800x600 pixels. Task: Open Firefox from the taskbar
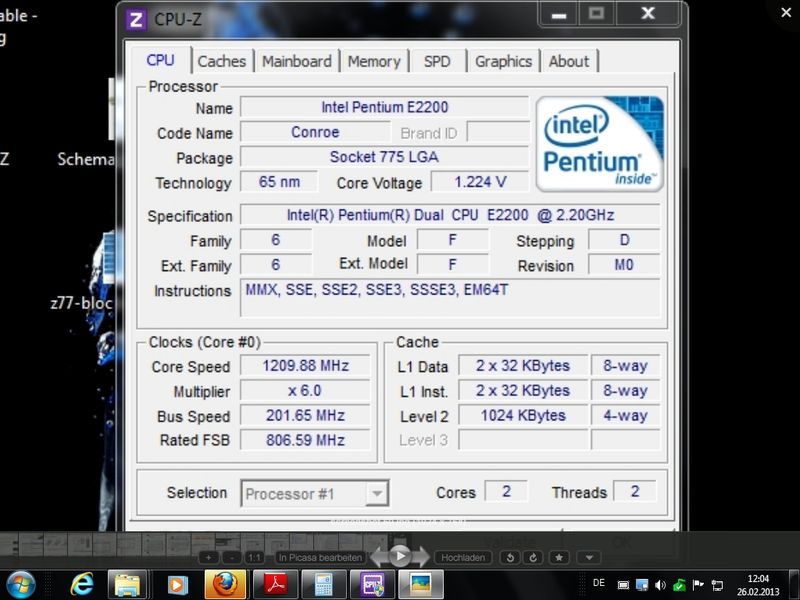pyautogui.click(x=225, y=584)
